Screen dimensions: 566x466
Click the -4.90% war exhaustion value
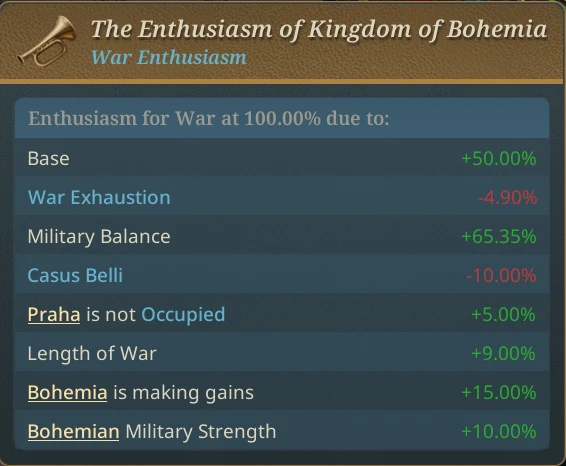tap(507, 198)
